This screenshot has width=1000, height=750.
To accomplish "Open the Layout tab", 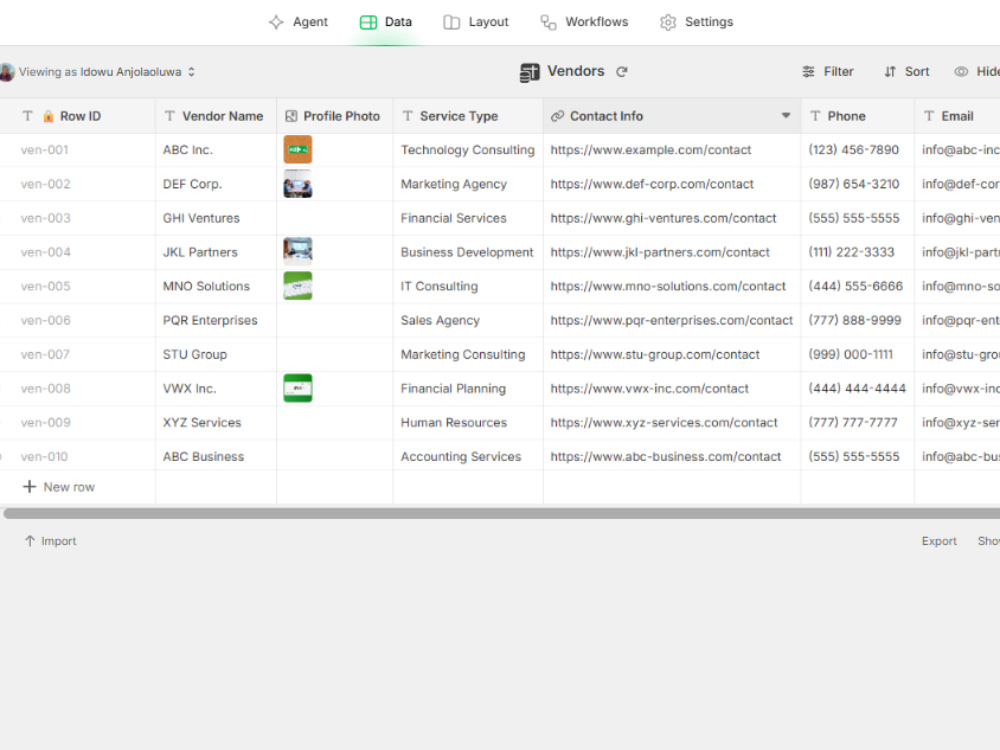I will point(476,22).
